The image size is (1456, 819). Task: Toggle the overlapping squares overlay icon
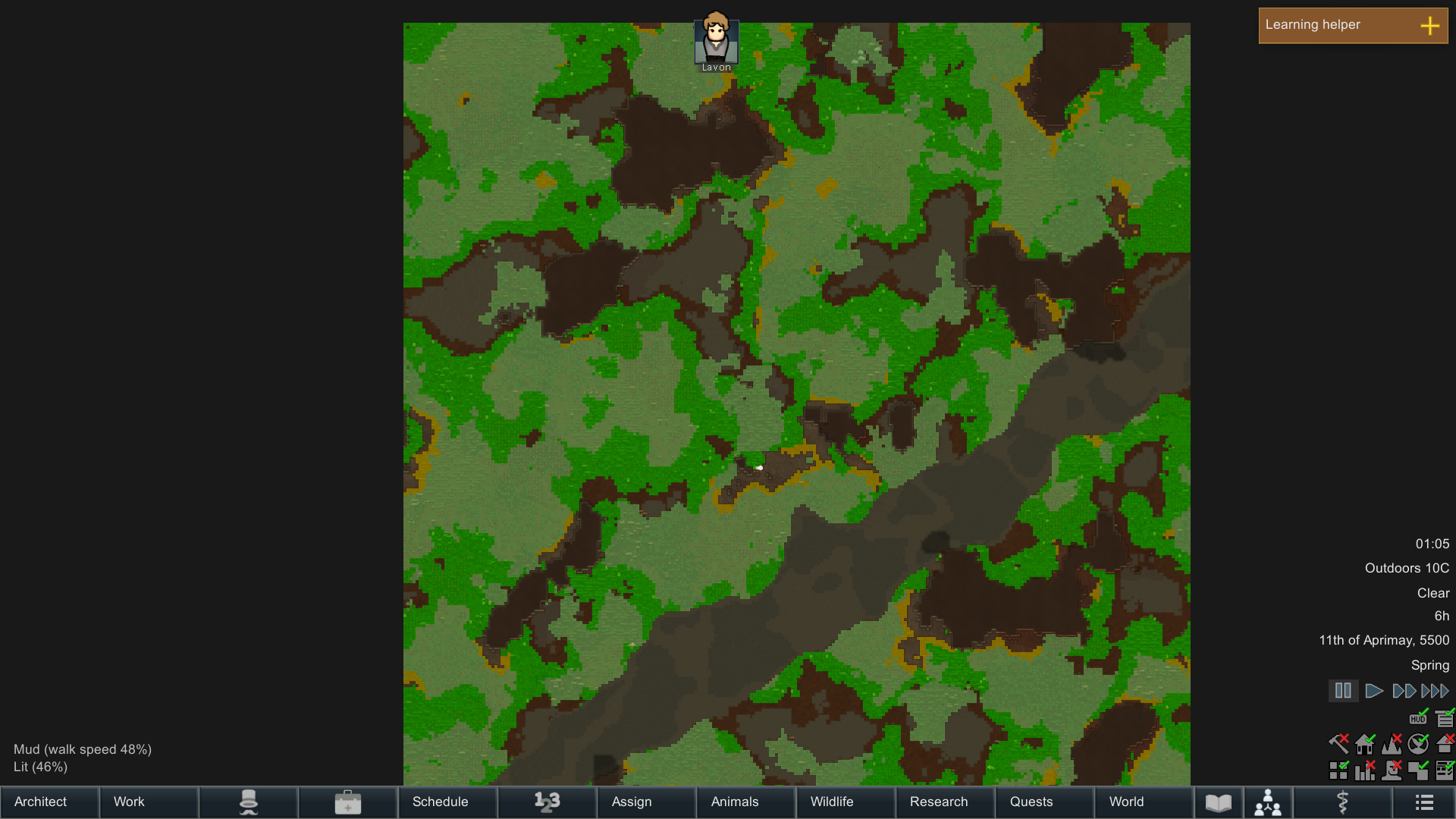tap(1418, 770)
